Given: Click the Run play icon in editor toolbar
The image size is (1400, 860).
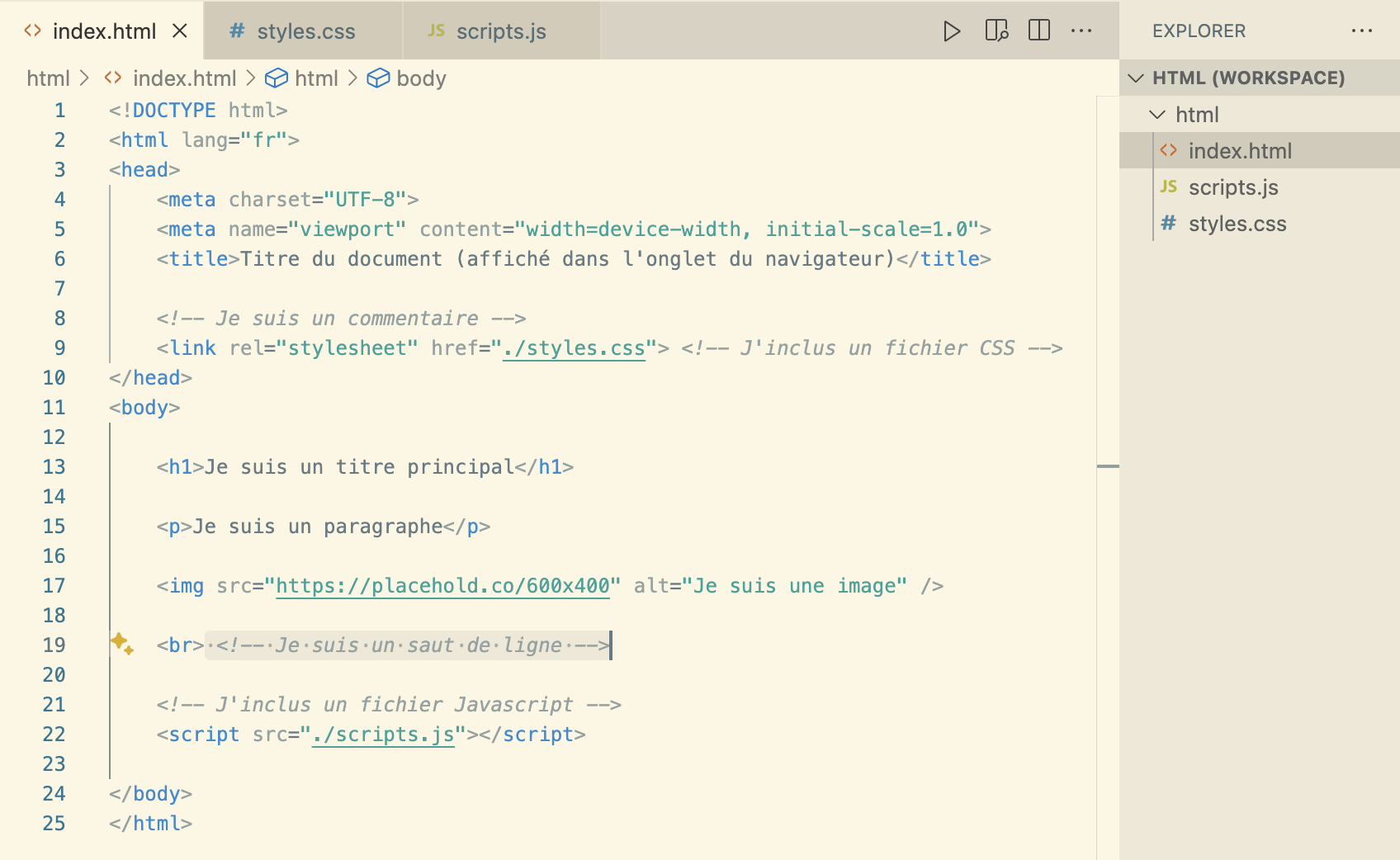Looking at the screenshot, I should click(x=952, y=31).
